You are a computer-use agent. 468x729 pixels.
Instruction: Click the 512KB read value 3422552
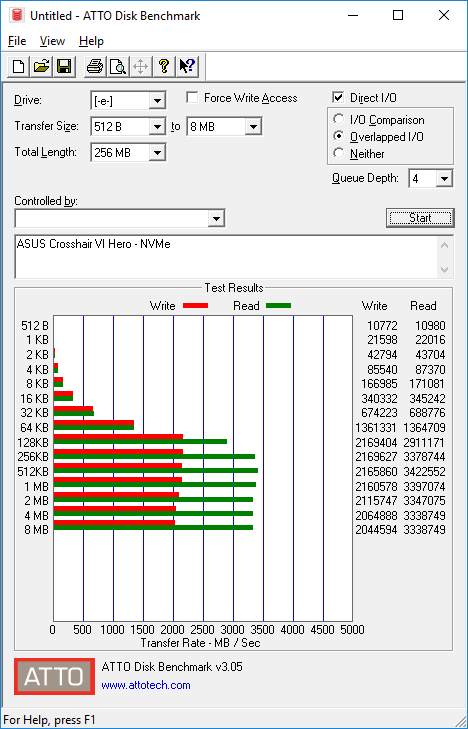[425, 471]
